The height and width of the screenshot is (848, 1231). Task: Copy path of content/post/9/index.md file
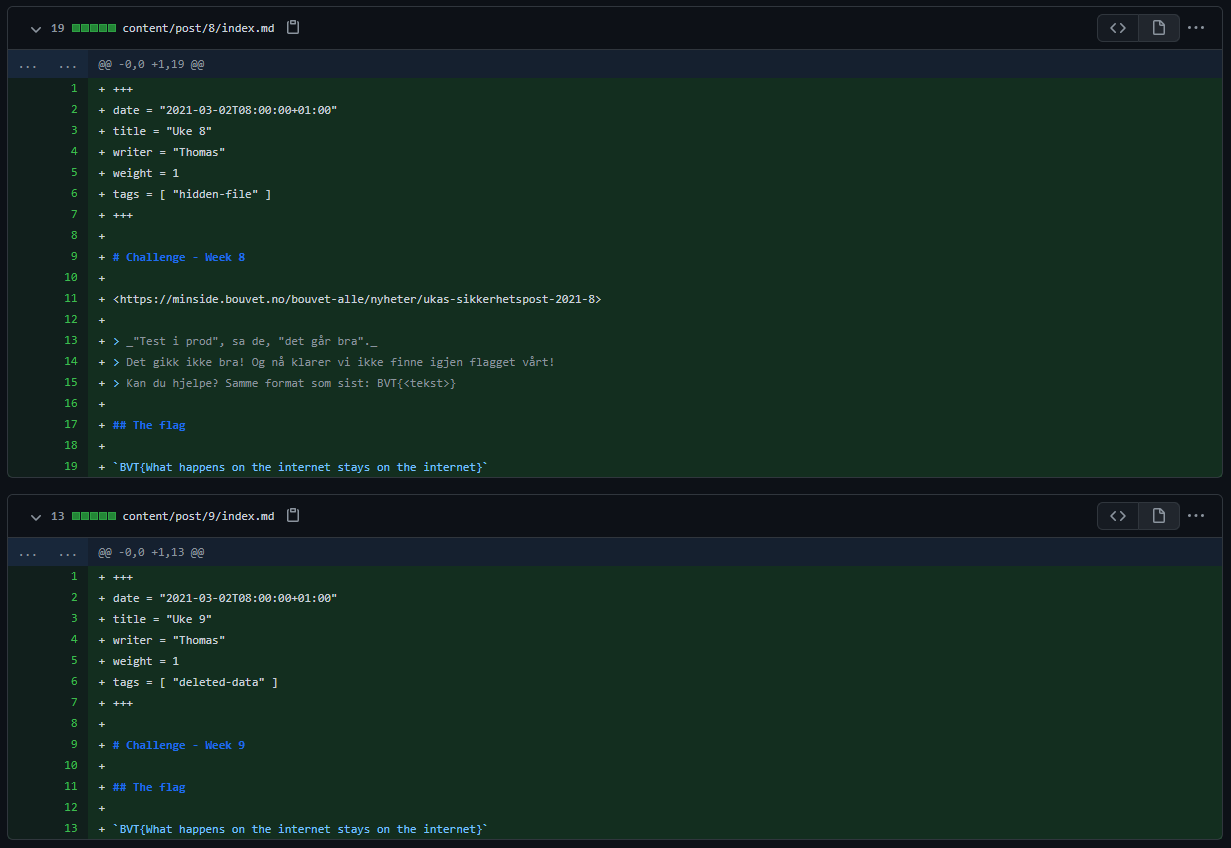pyautogui.click(x=293, y=516)
